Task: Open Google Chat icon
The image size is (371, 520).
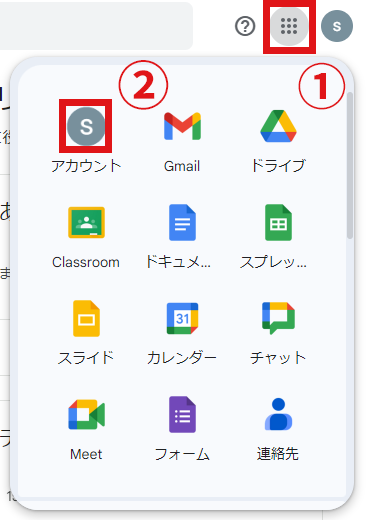Action: (x=278, y=318)
